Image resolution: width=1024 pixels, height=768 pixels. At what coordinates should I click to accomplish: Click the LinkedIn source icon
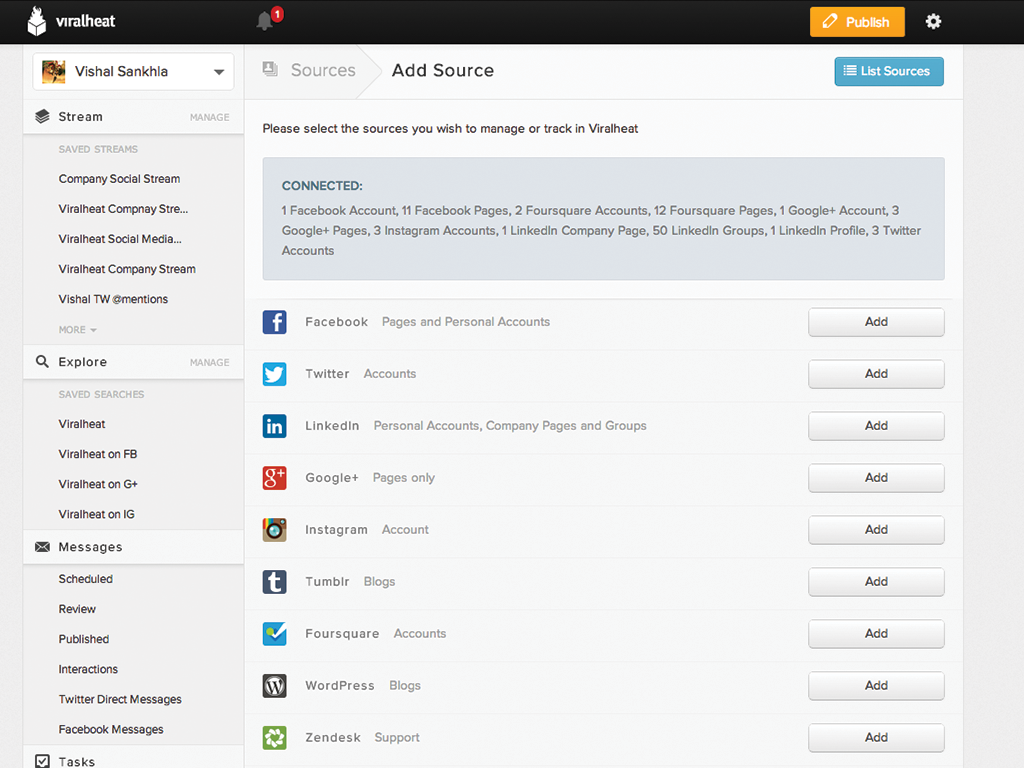[x=274, y=426]
